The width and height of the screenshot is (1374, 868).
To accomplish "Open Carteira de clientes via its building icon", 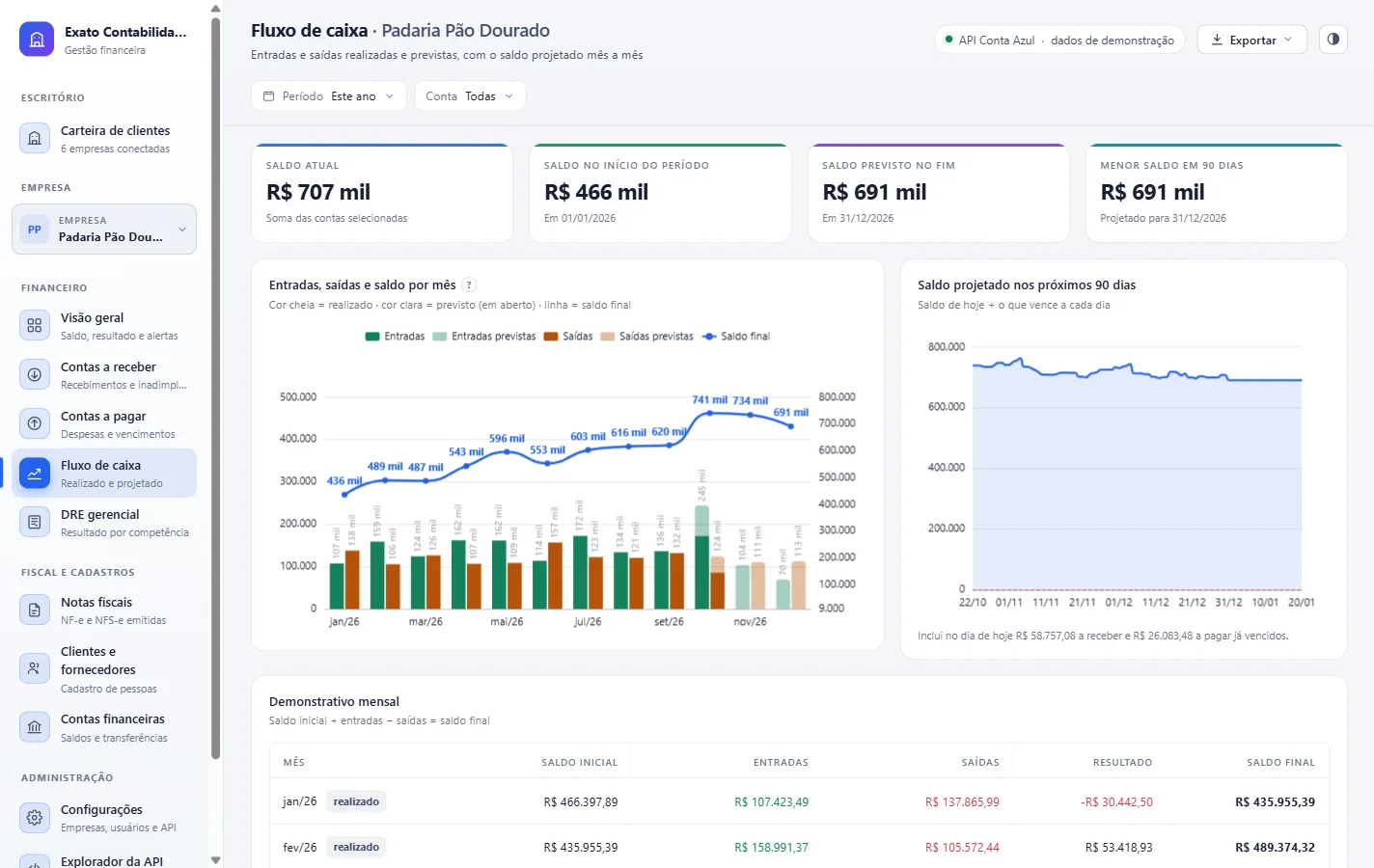I will click(x=35, y=138).
